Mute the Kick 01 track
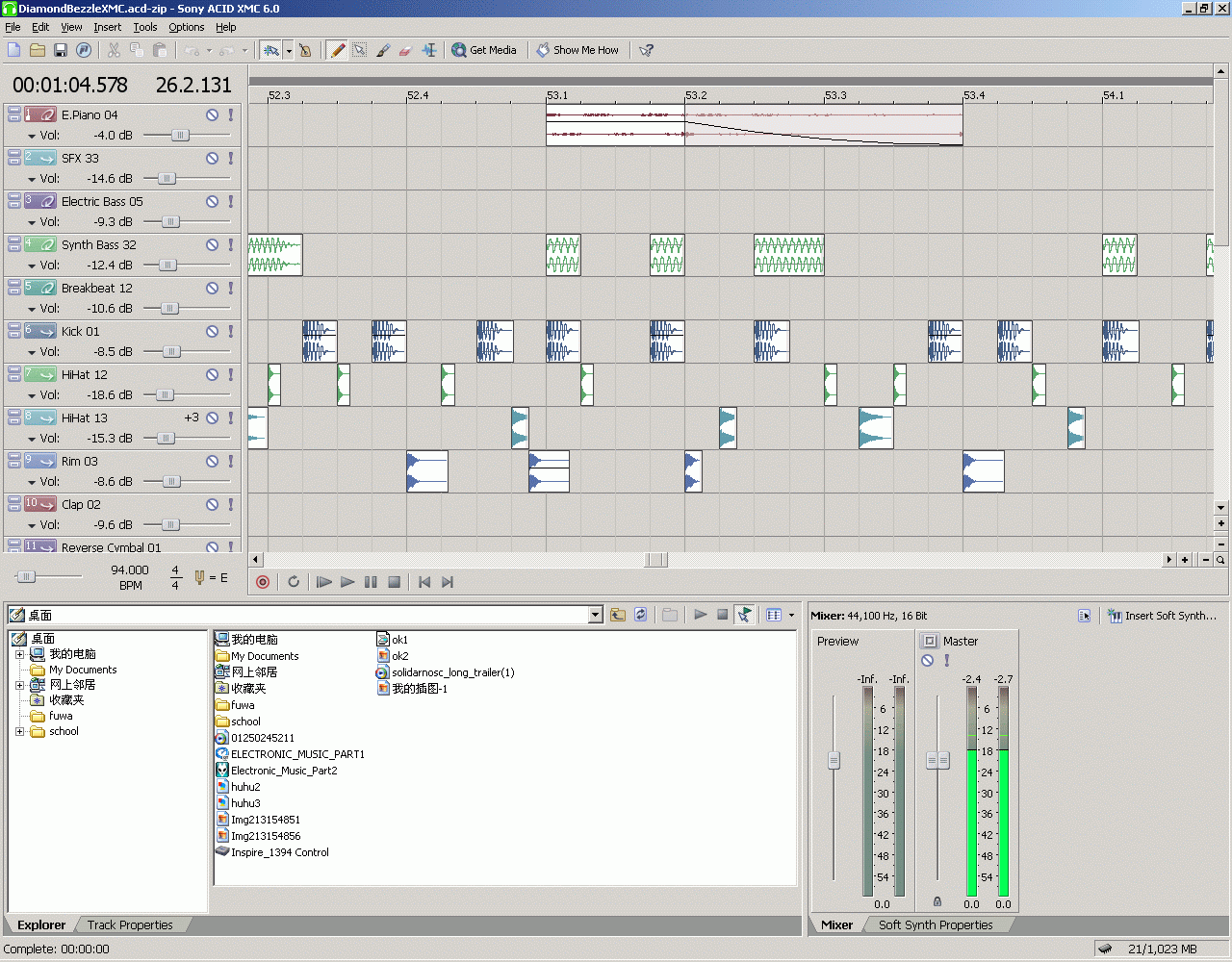The width and height of the screenshot is (1232, 962). pyautogui.click(x=212, y=331)
